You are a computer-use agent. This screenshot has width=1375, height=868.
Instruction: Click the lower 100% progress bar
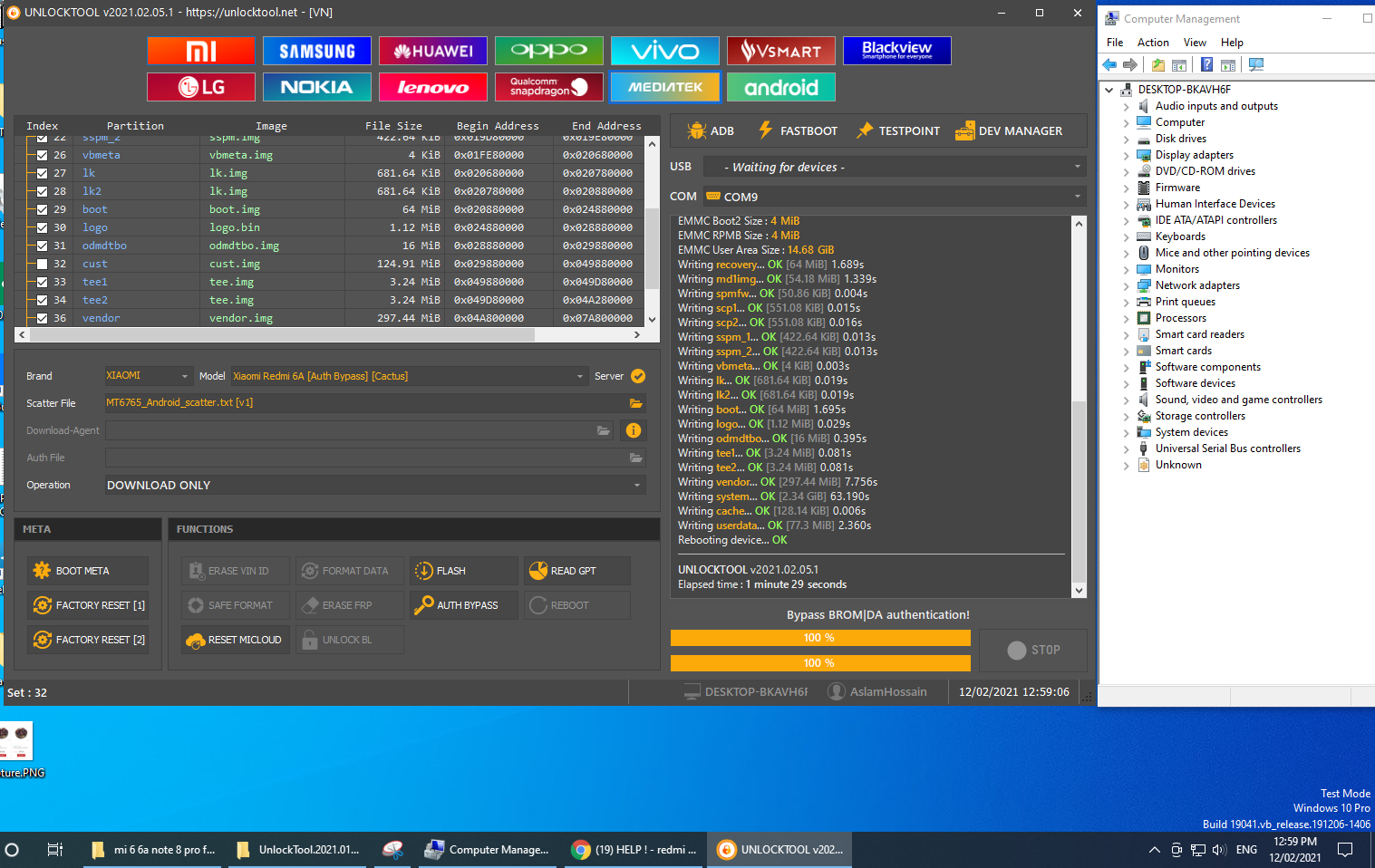click(x=820, y=663)
